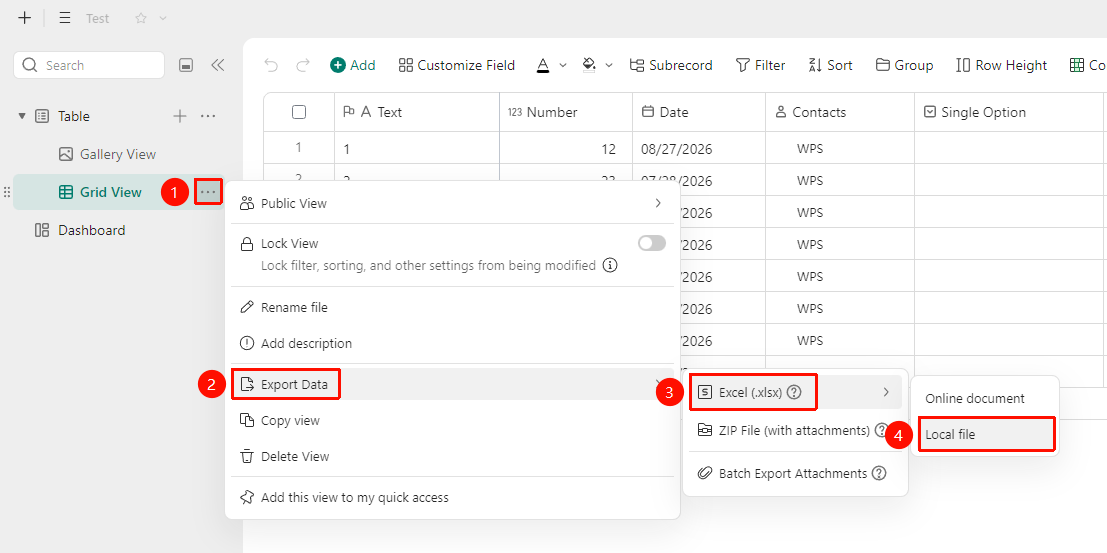
Task: Open the Table more options ellipsis
Action: tap(208, 116)
